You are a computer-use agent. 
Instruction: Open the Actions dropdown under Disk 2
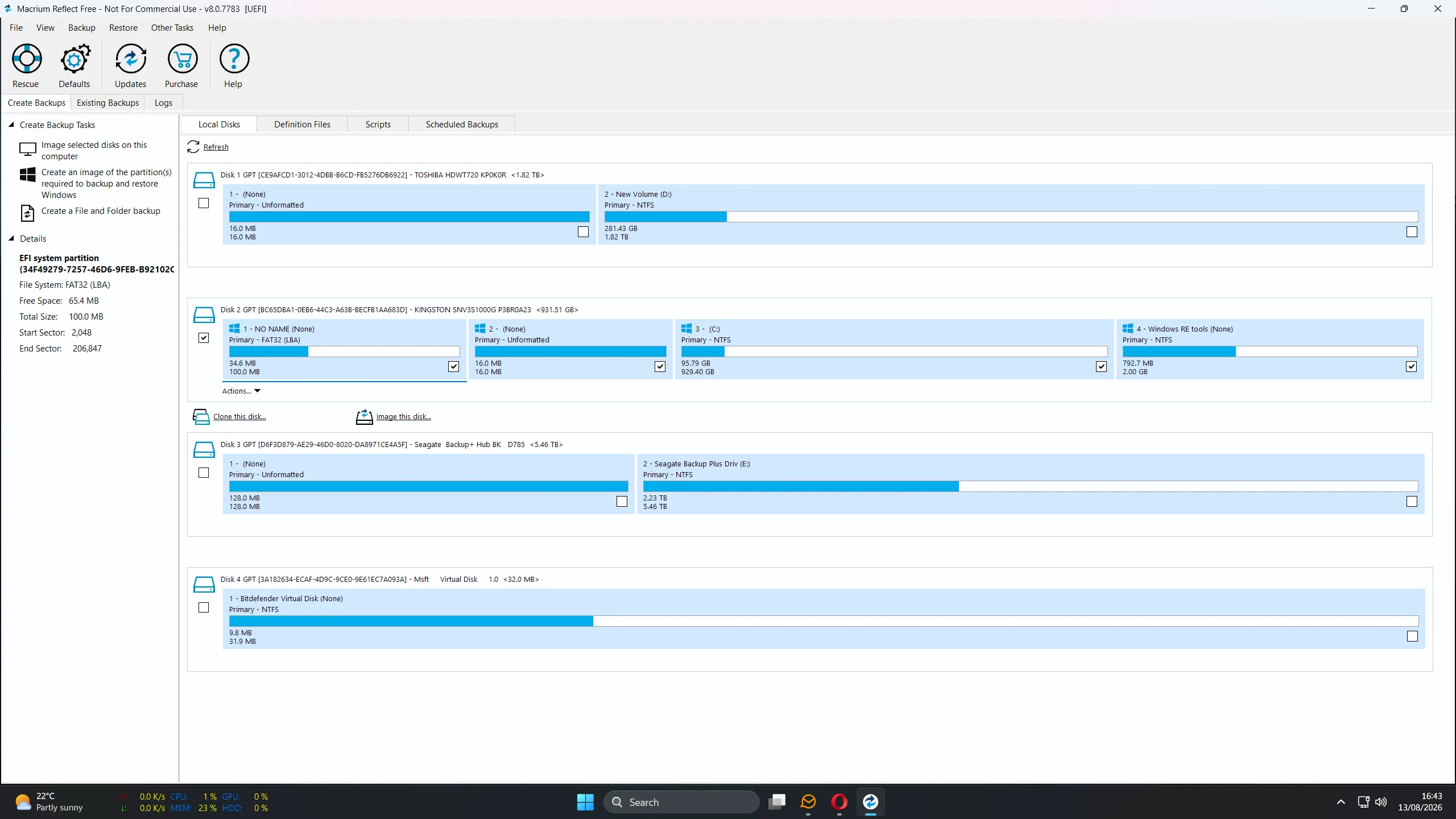click(241, 391)
